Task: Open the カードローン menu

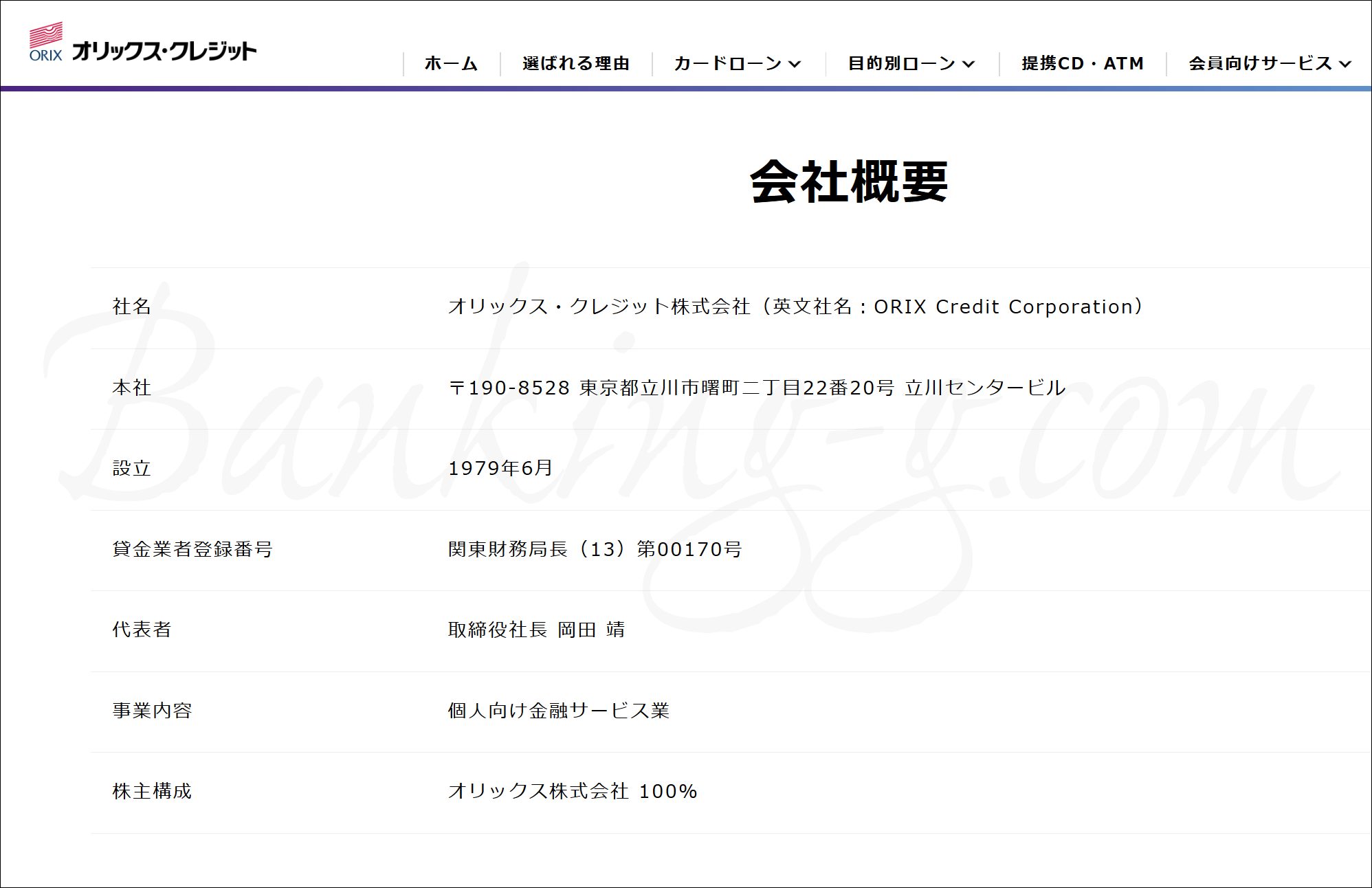Action: (x=738, y=63)
